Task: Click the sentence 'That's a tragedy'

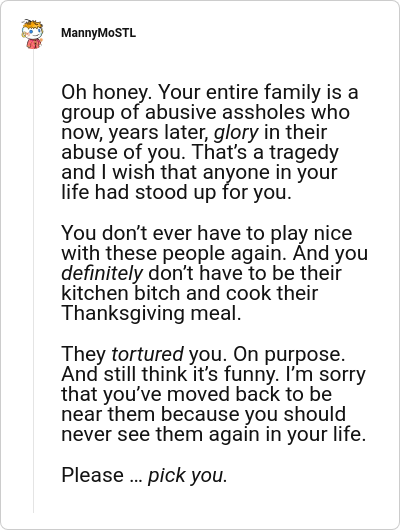Action: (265, 152)
